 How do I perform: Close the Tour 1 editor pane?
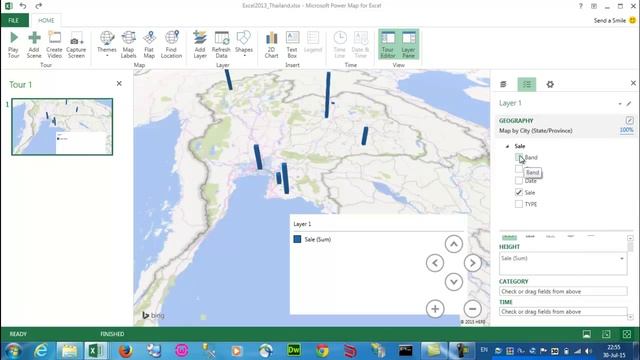pos(119,84)
